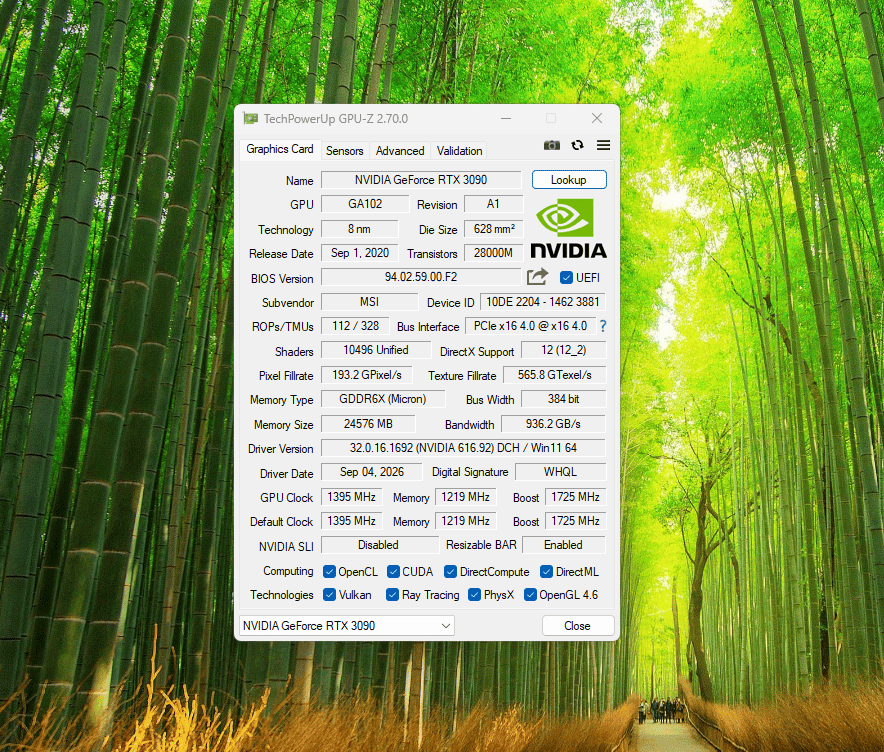884x752 pixels.
Task: Click the Revision value A1
Action: 493,204
